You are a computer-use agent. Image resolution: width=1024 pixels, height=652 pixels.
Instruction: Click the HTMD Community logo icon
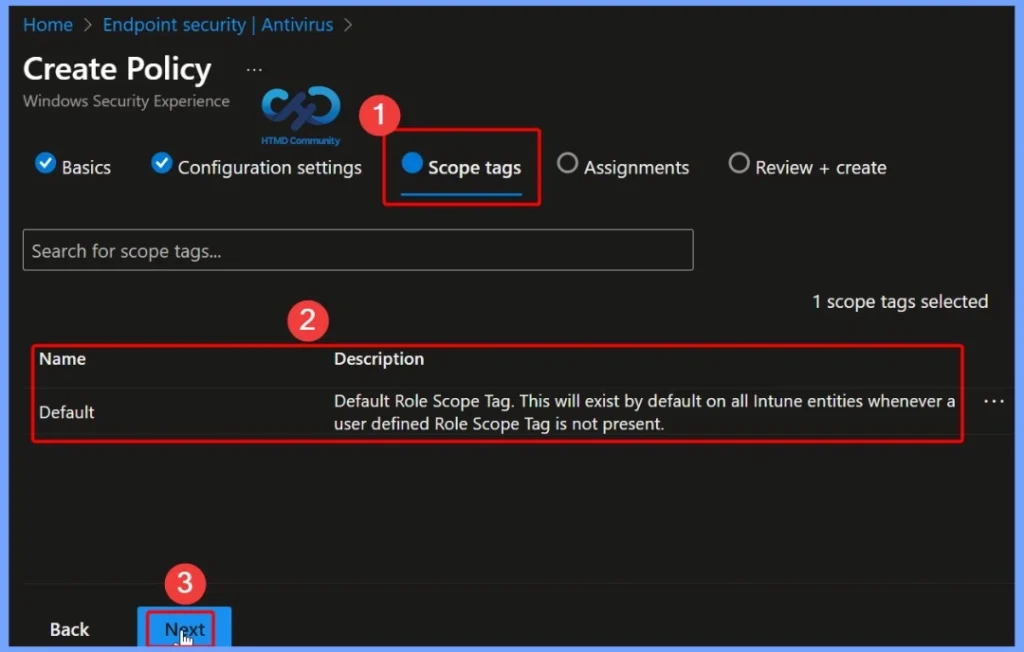pyautogui.click(x=299, y=110)
